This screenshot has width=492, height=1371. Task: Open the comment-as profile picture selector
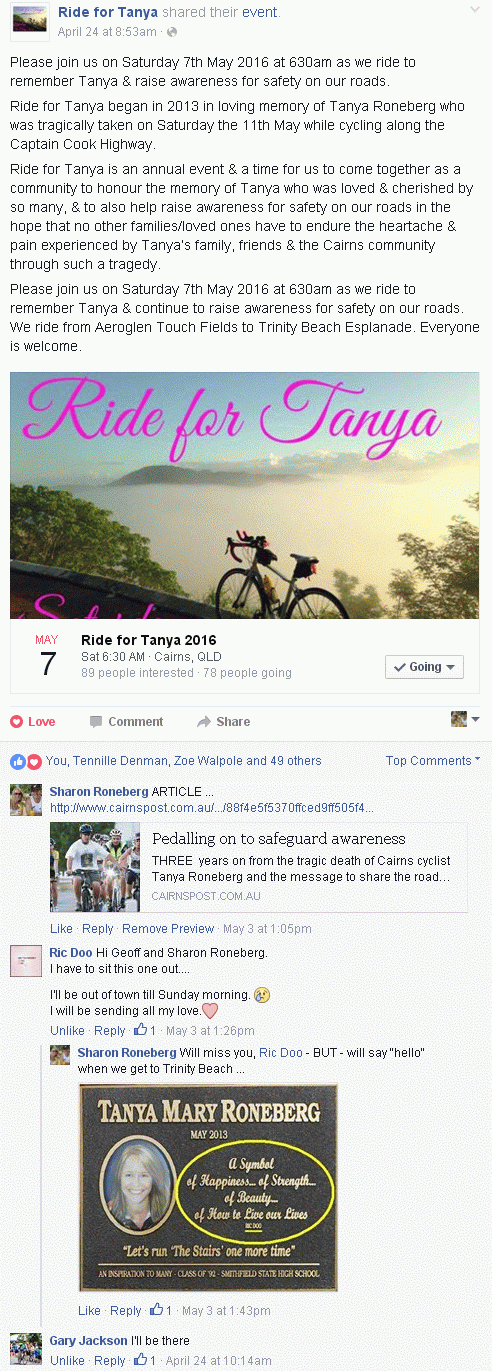pos(466,719)
